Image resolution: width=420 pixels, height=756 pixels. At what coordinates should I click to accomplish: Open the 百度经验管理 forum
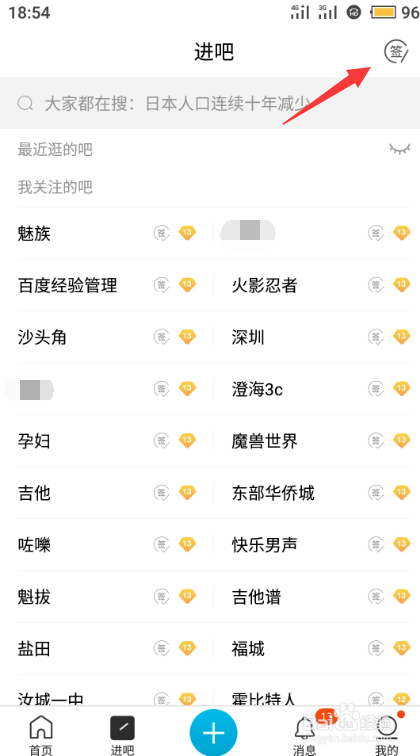(68, 286)
